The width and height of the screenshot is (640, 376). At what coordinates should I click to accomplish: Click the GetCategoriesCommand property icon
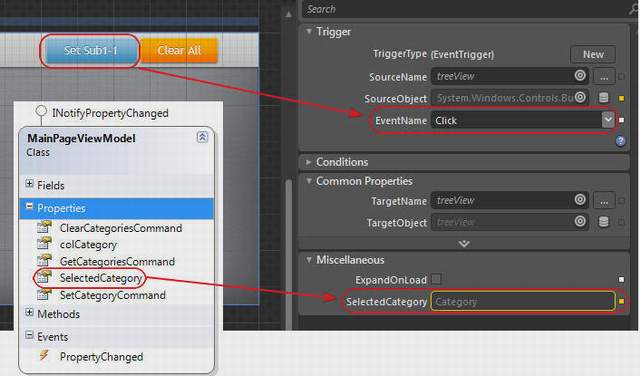pyautogui.click(x=44, y=260)
